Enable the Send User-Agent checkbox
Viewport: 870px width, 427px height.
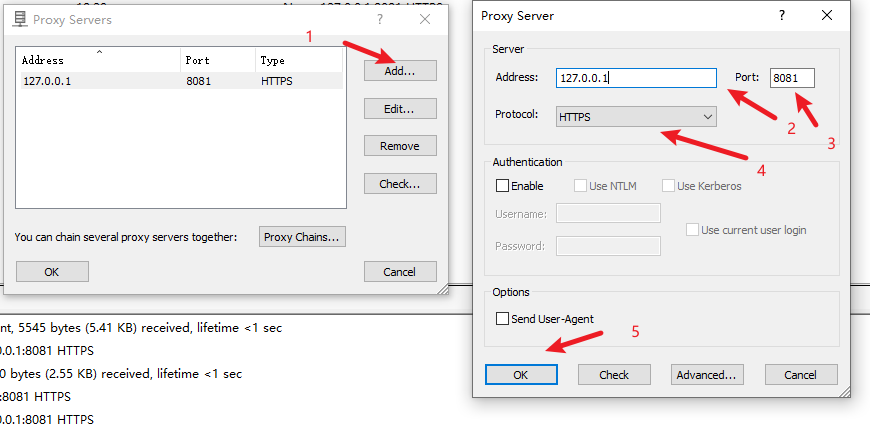coord(503,319)
